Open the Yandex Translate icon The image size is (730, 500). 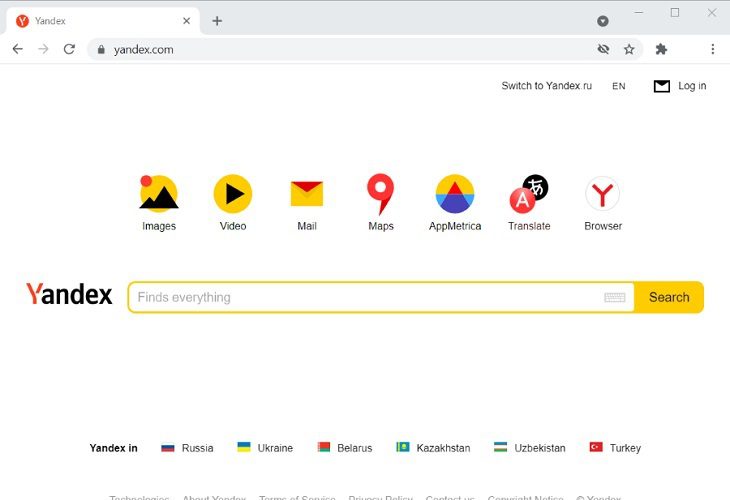click(529, 194)
